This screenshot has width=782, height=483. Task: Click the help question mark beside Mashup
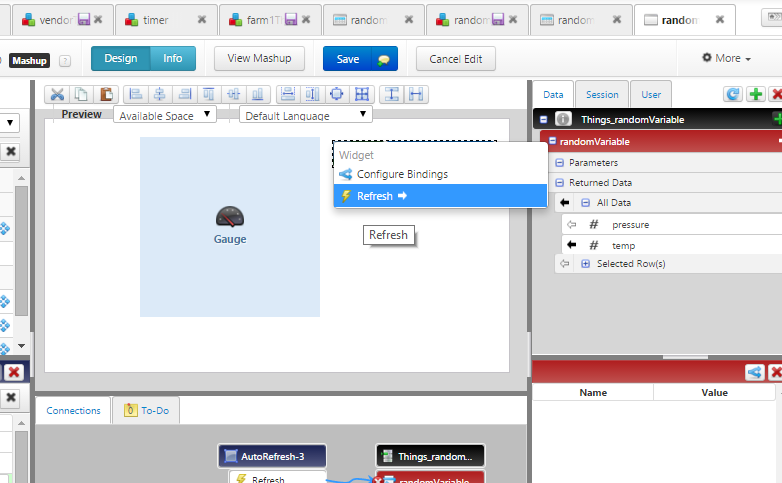65,61
